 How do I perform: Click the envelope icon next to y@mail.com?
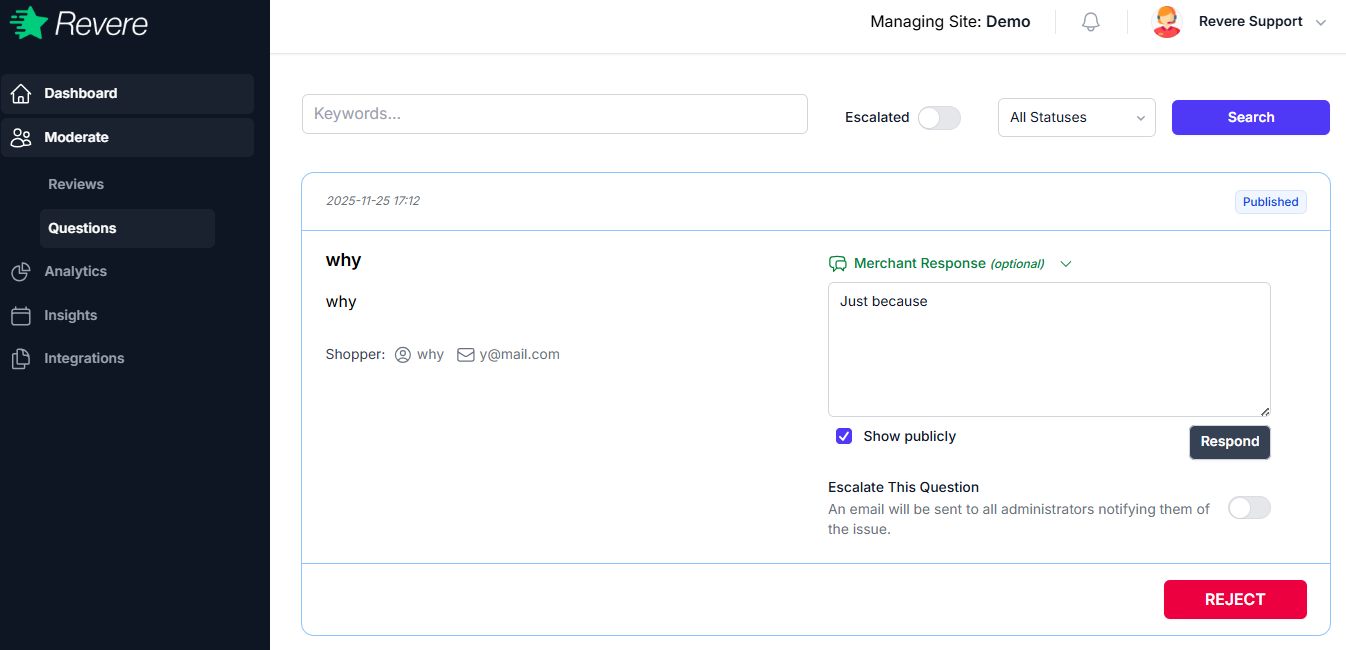click(x=466, y=354)
